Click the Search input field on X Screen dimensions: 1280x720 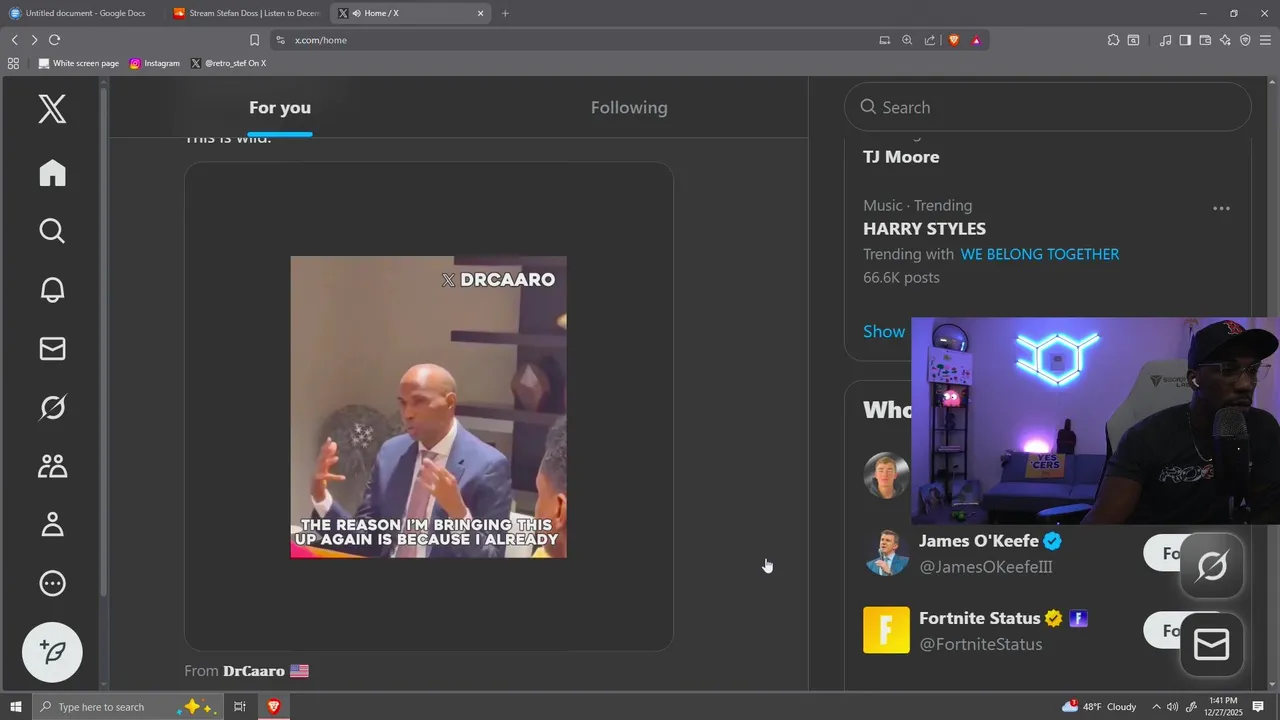1047,107
